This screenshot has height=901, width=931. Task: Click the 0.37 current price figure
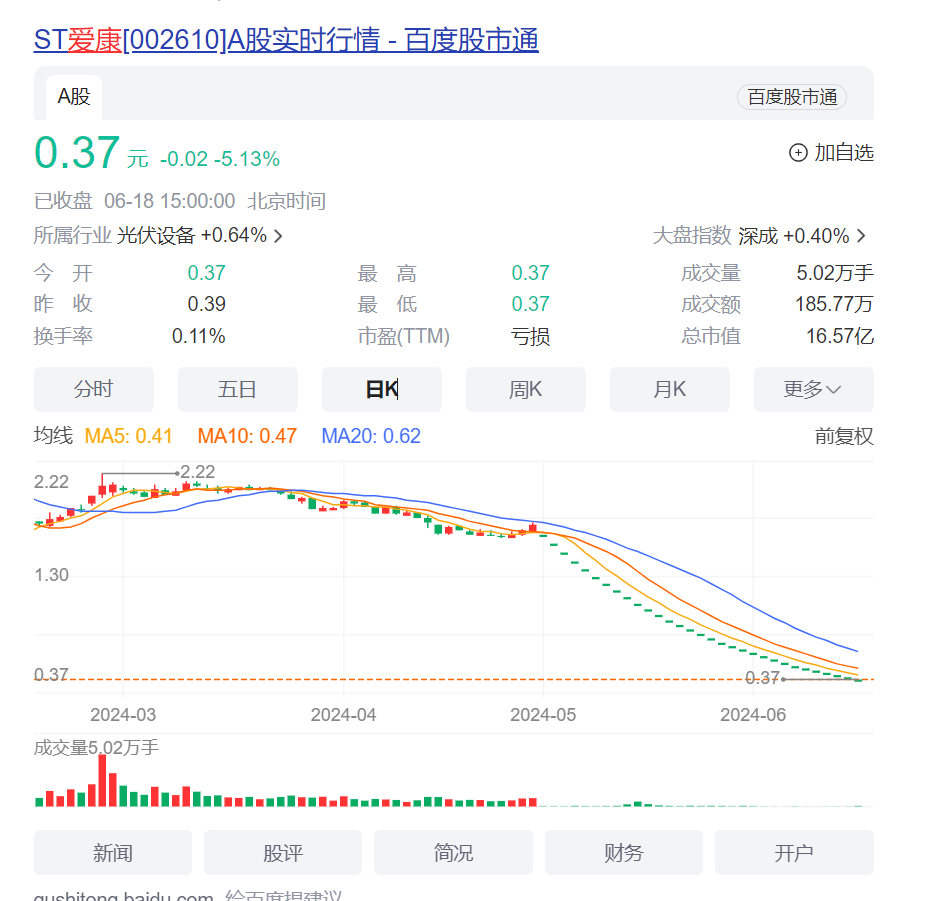point(77,153)
